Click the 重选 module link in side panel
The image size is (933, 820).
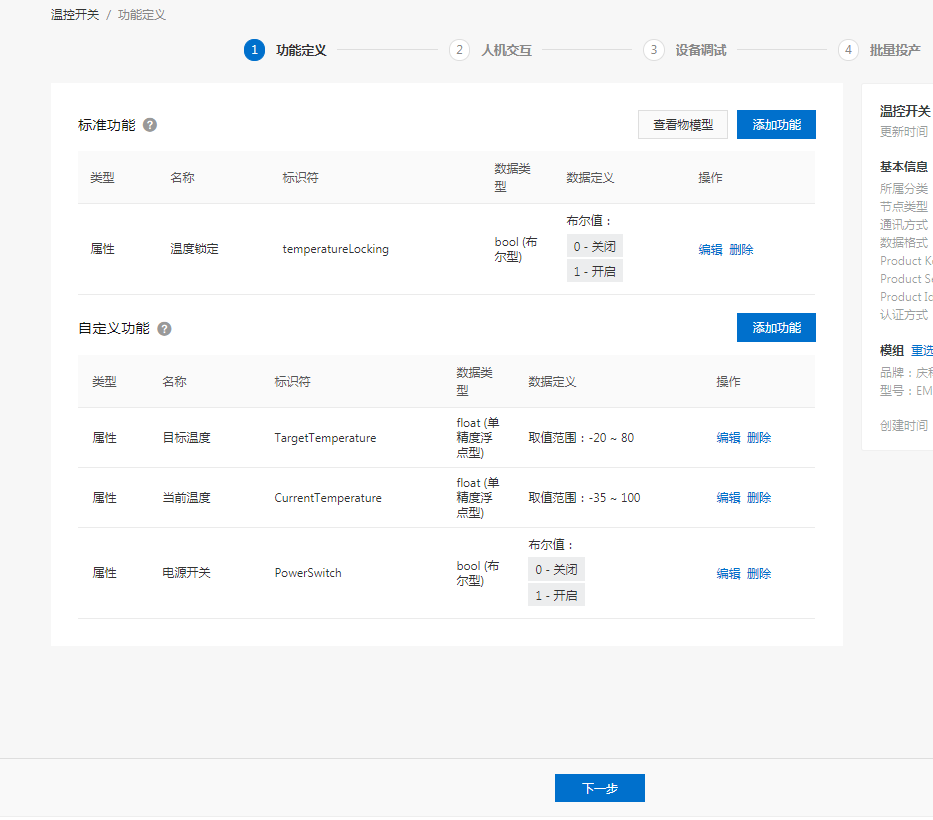pos(922,350)
